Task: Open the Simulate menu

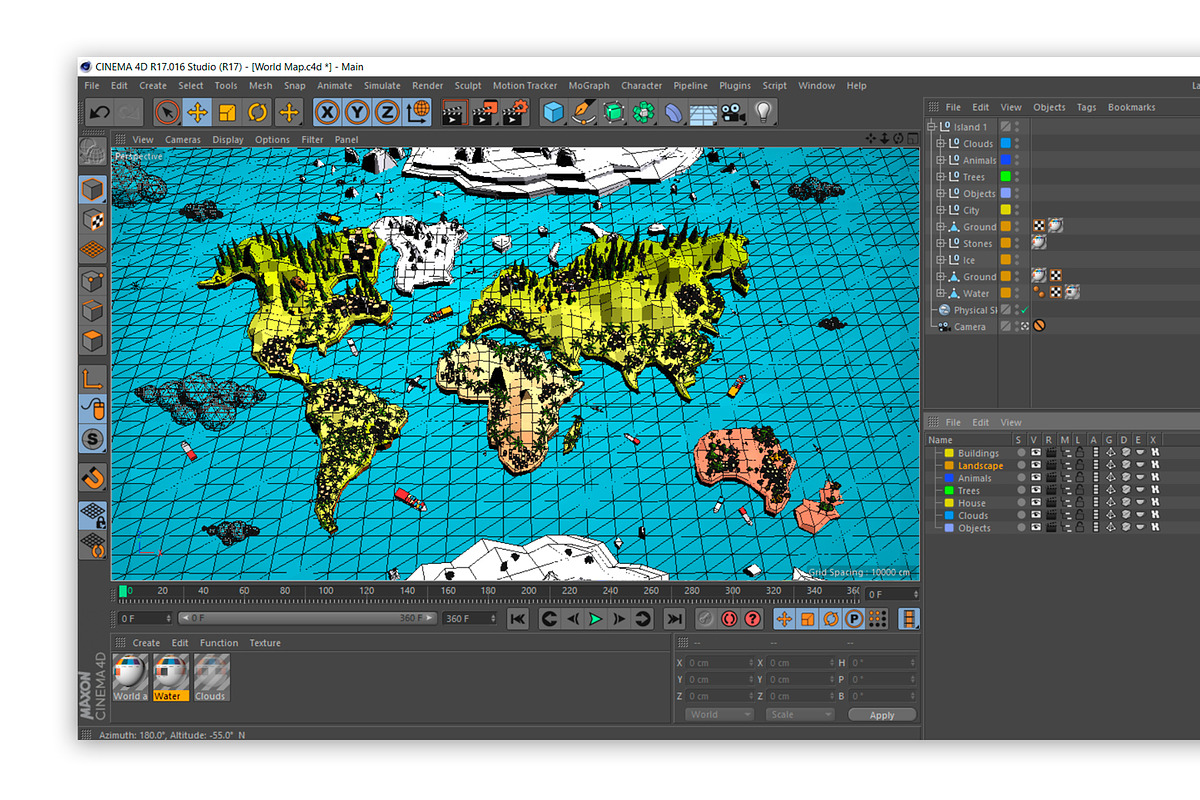Action: 382,86
